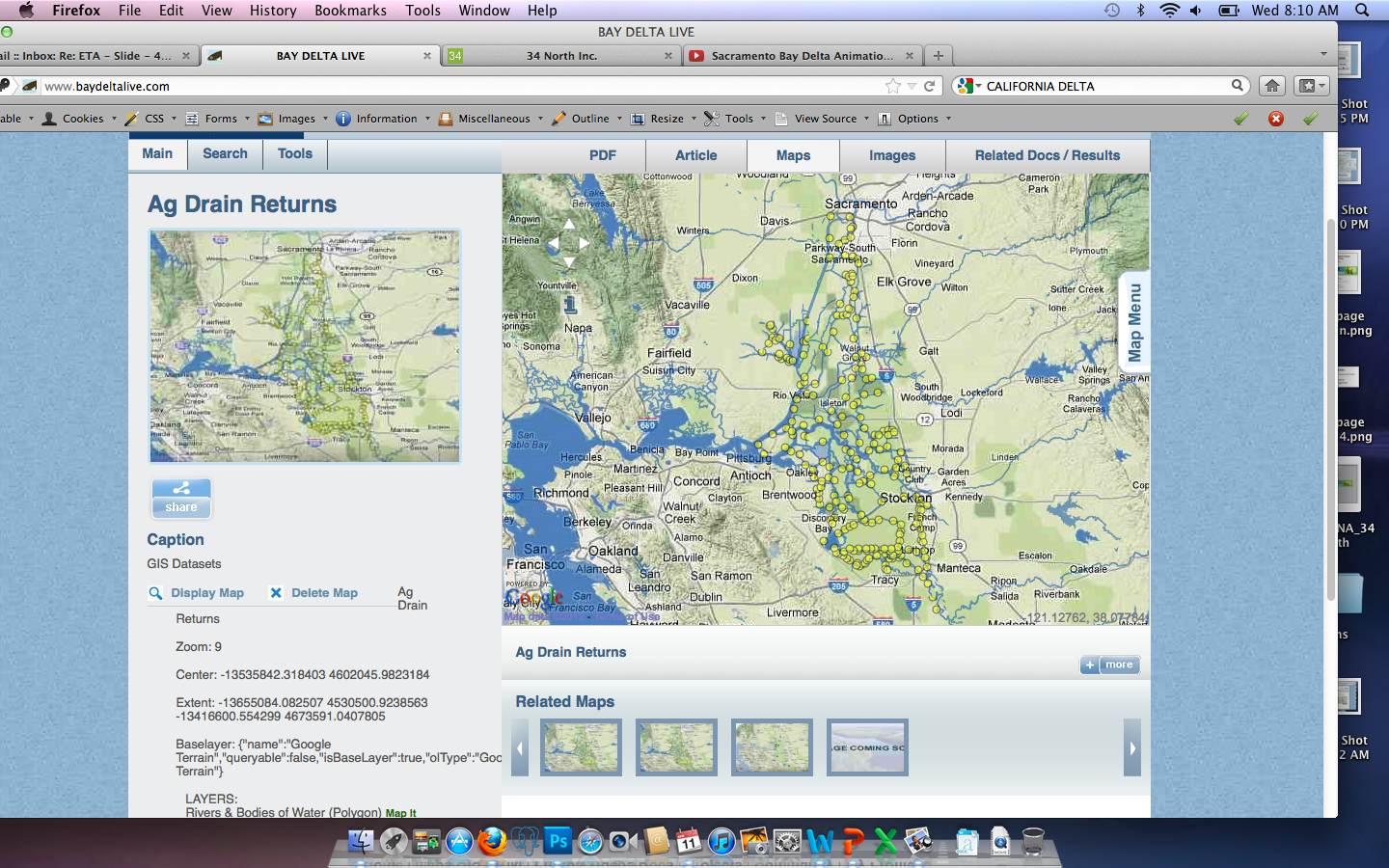The image size is (1389, 868).
Task: Switch to the 34 North Inc. browser tab
Action: point(561,56)
